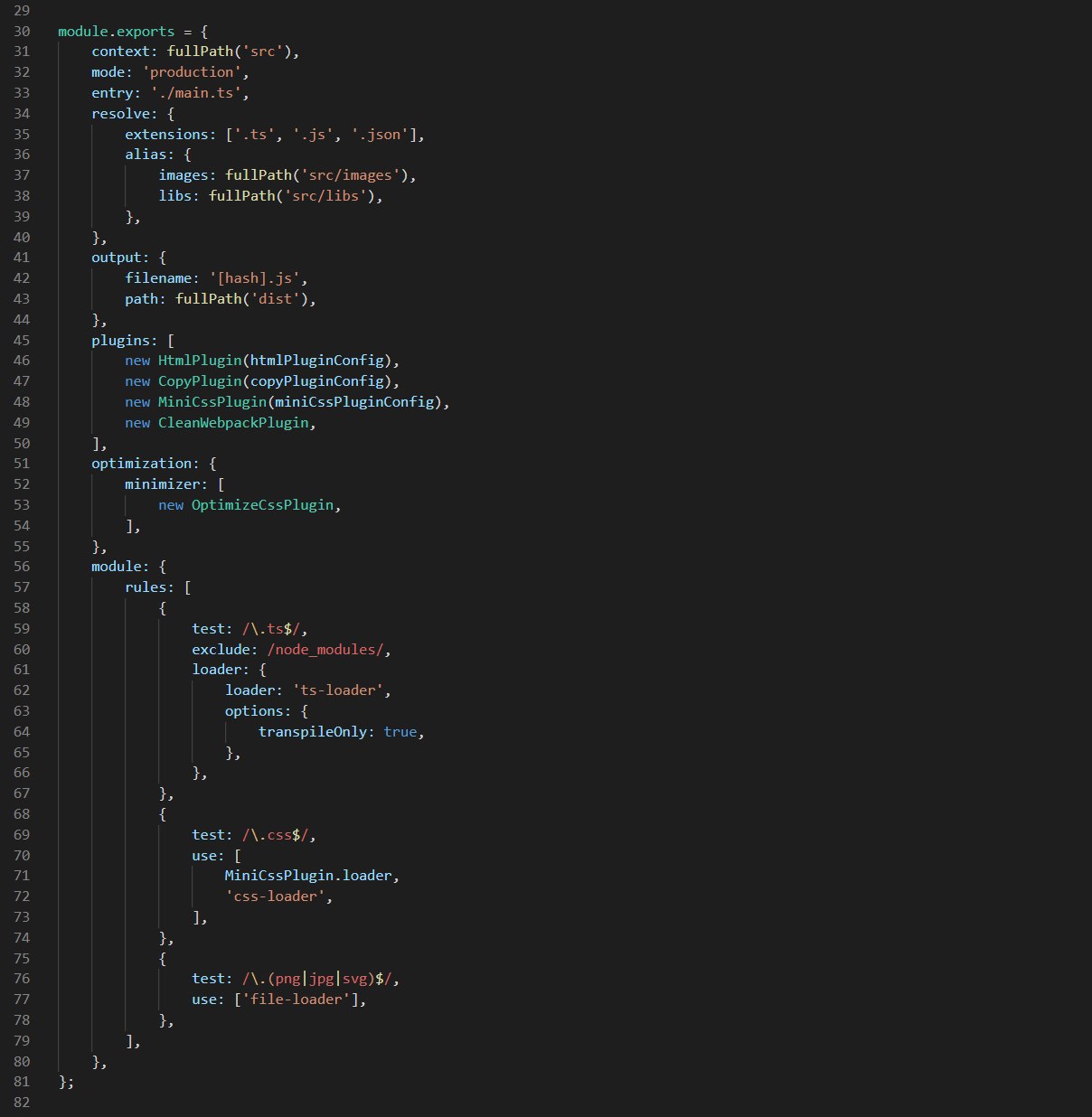Click the 'dist' output path string
The width and height of the screenshot is (1092, 1117).
tap(275, 299)
